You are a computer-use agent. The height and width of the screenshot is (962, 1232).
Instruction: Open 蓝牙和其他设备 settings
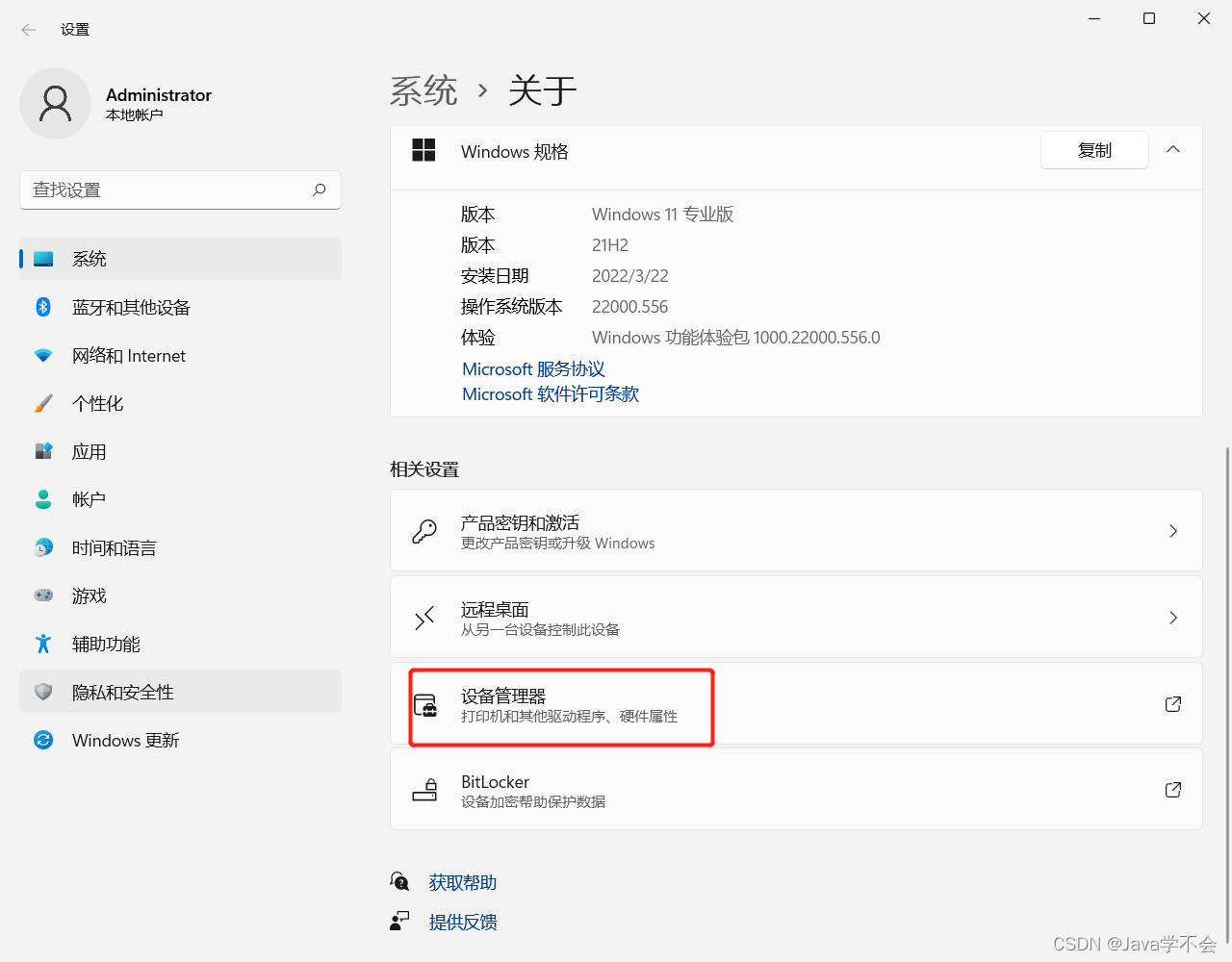pos(181,307)
